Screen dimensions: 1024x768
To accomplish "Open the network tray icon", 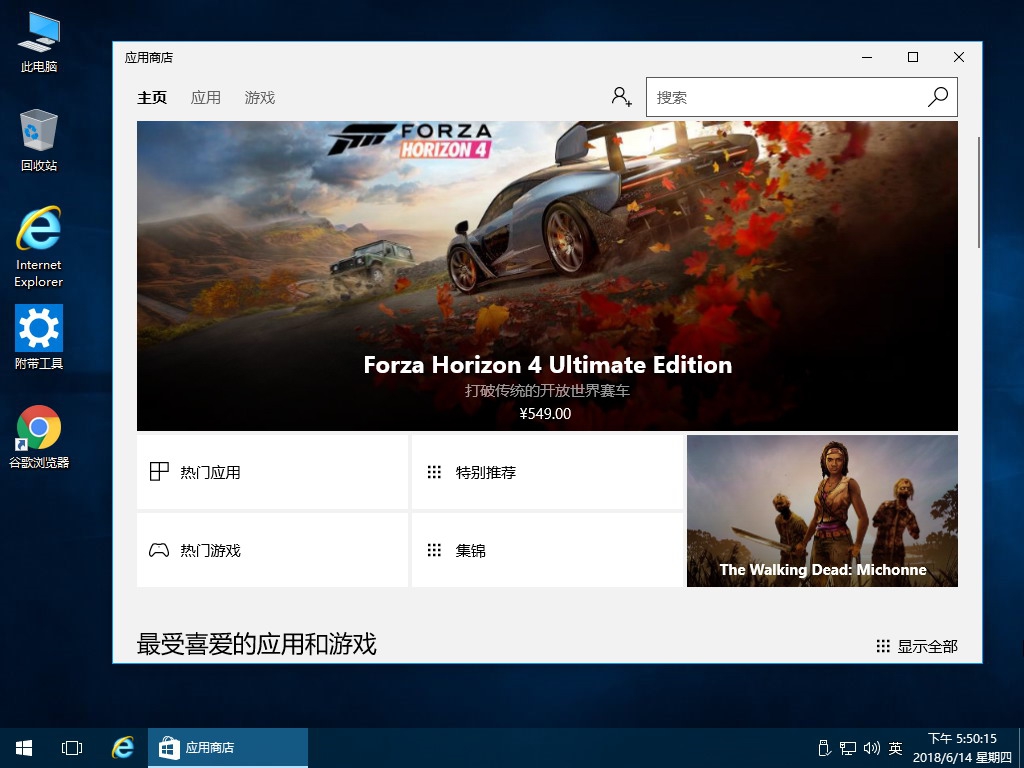I will click(x=848, y=748).
